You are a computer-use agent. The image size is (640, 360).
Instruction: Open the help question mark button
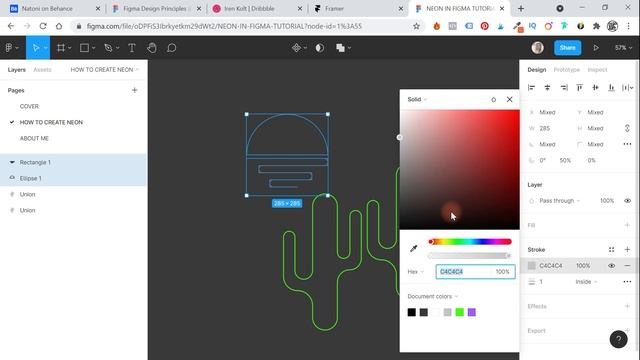coord(618,339)
